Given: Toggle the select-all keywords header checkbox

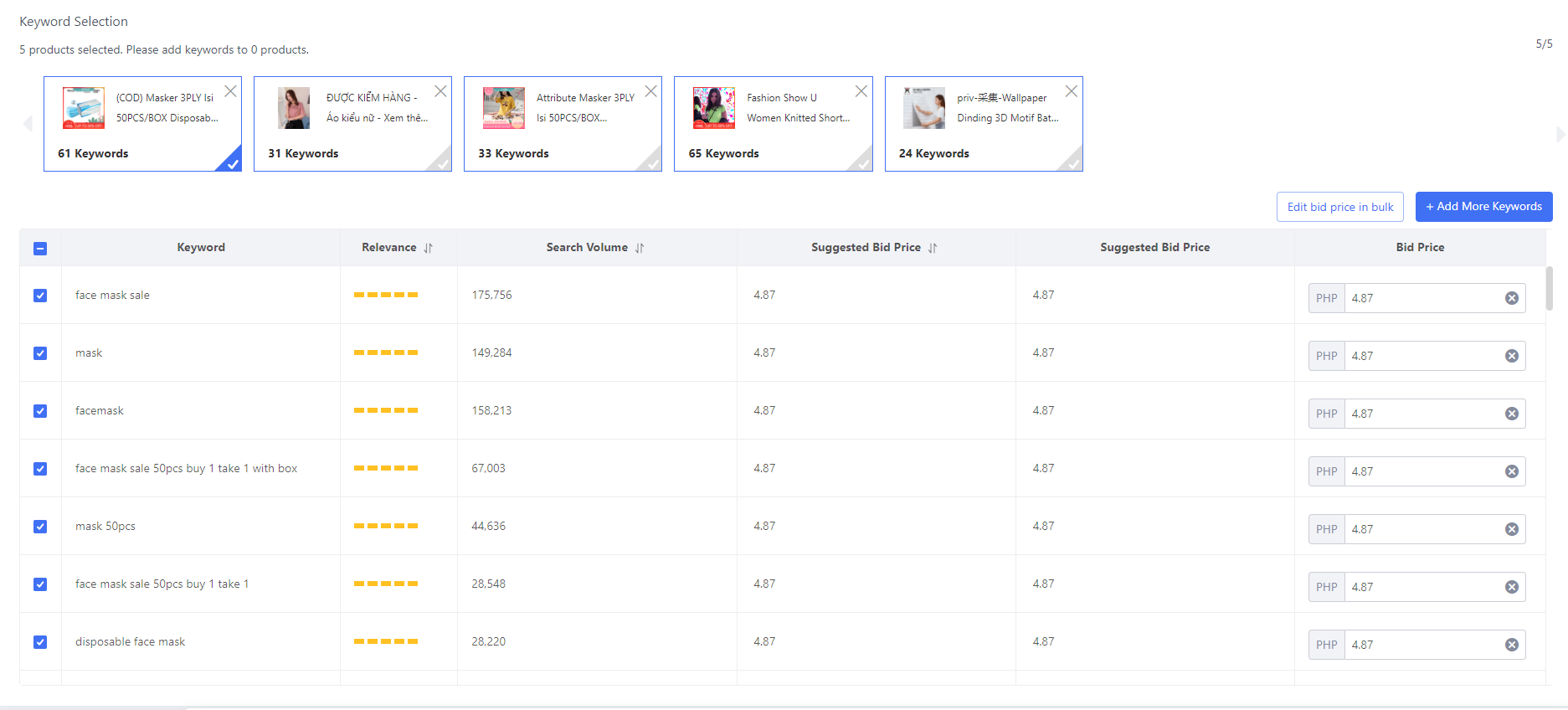Looking at the screenshot, I should (x=40, y=249).
